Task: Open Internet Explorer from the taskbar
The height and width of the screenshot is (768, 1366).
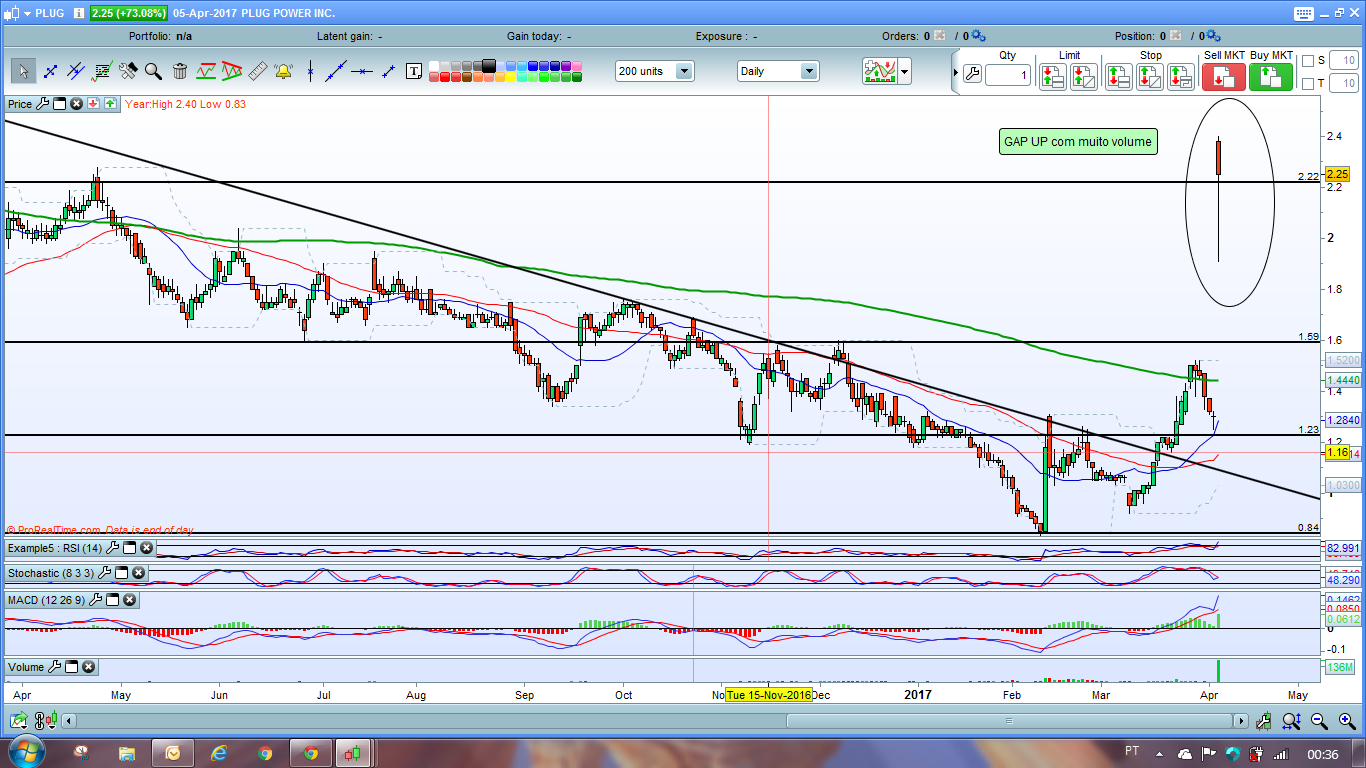Action: coord(219,753)
